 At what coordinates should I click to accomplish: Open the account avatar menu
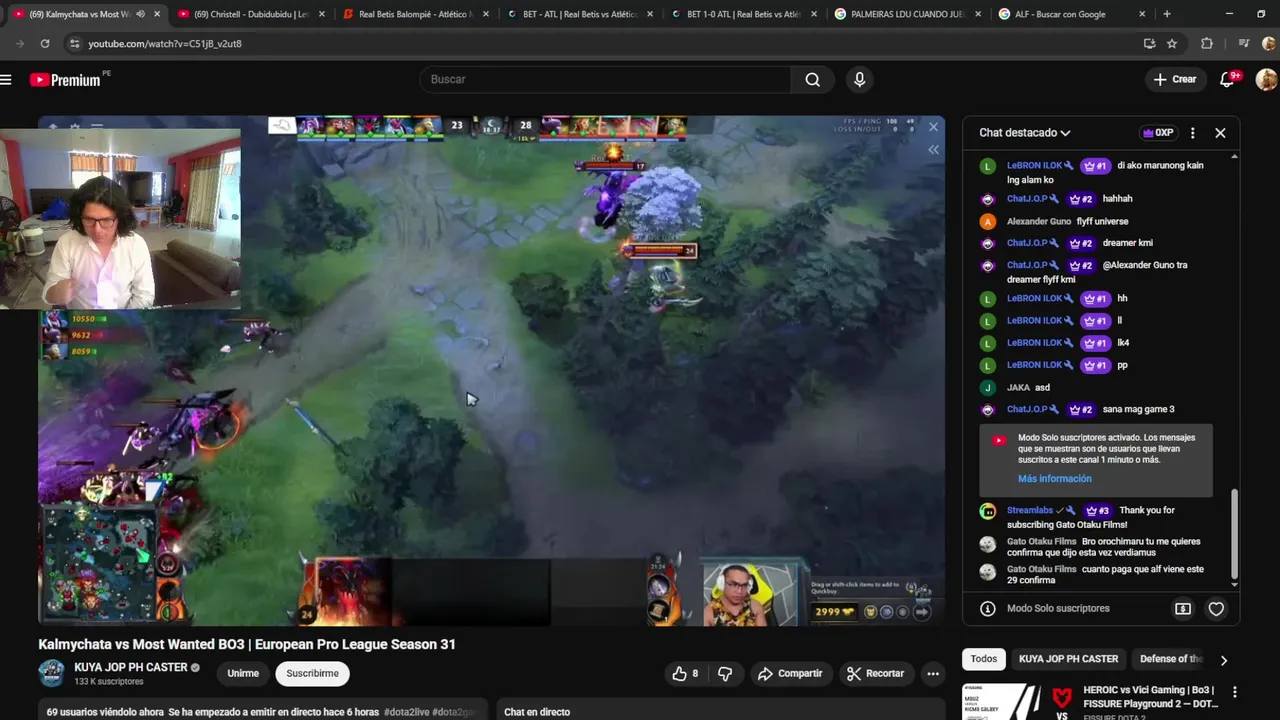point(1266,79)
